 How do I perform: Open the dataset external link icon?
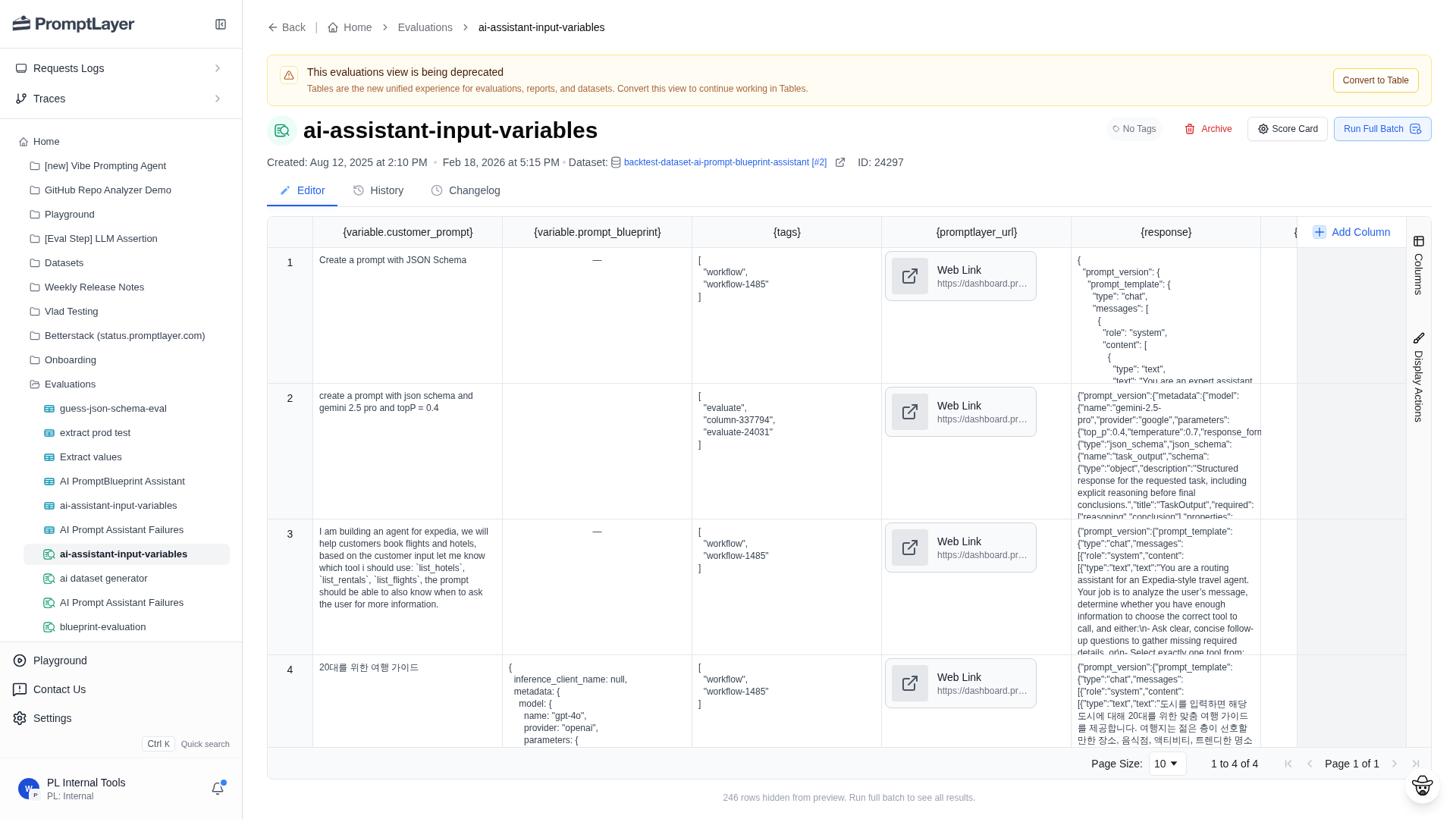click(840, 162)
